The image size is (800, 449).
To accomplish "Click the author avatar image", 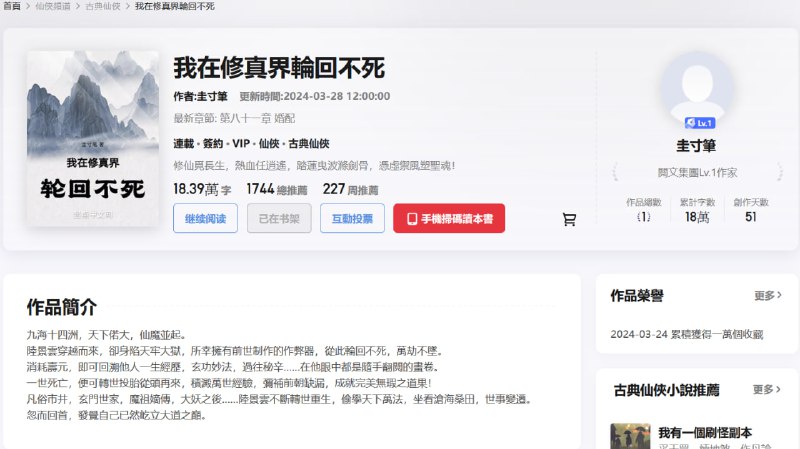I will pos(697,87).
